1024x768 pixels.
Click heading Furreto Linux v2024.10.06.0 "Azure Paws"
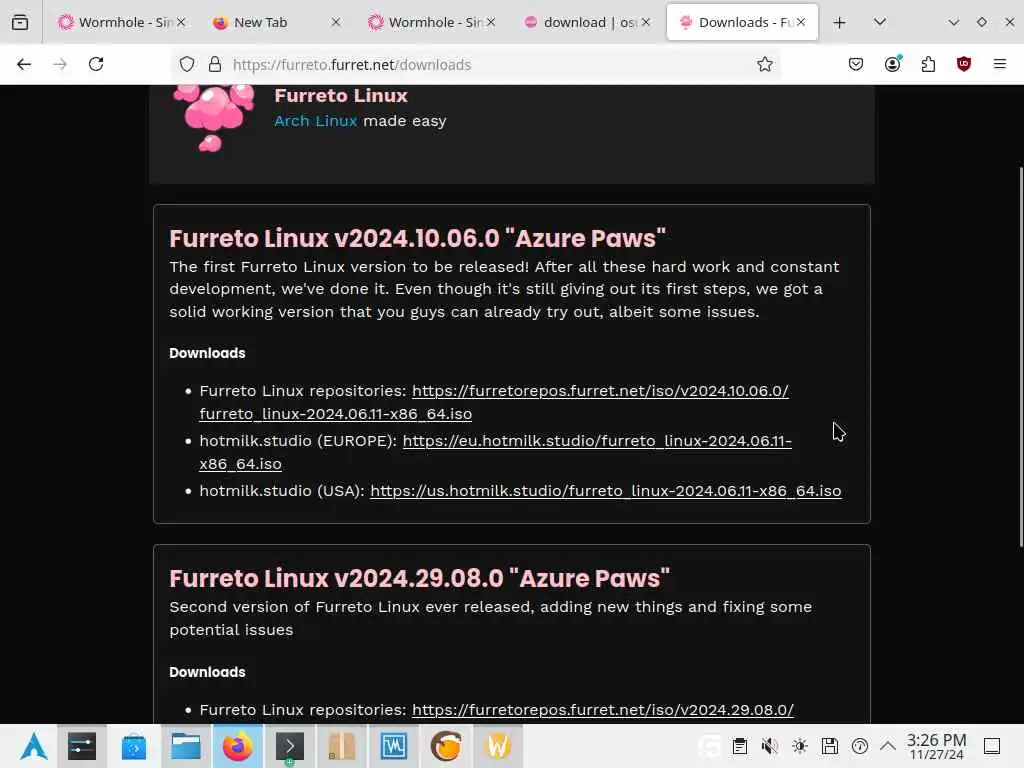[417, 238]
